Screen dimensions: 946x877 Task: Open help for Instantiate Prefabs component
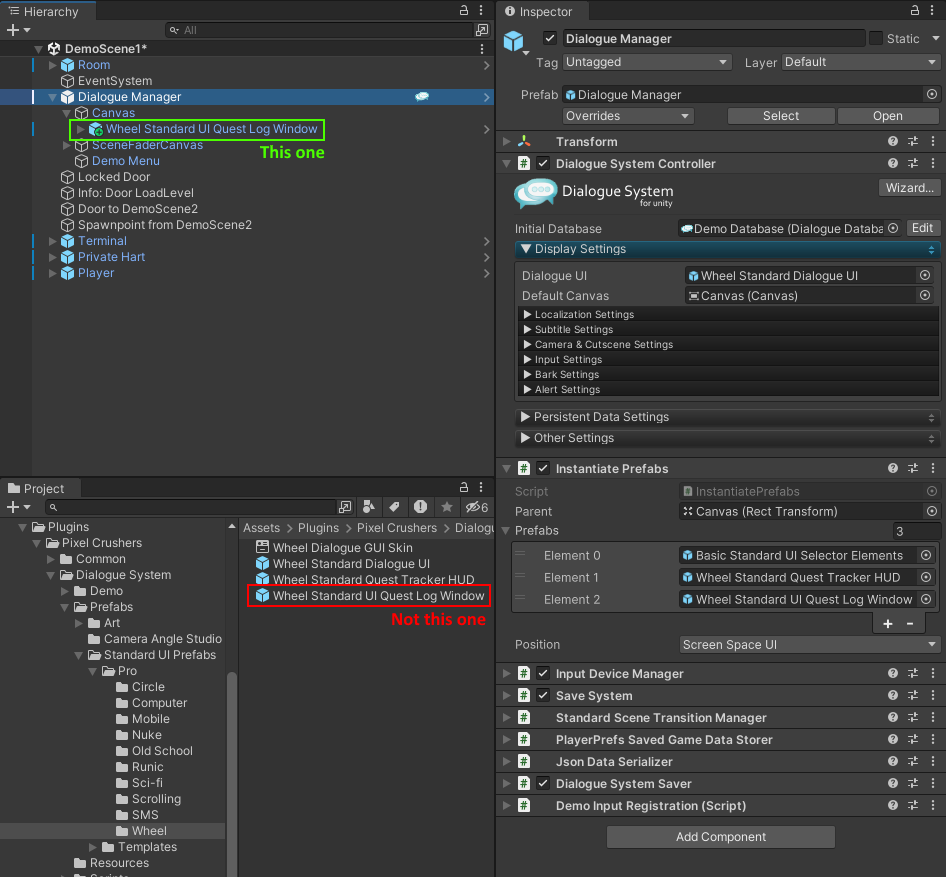coord(893,468)
